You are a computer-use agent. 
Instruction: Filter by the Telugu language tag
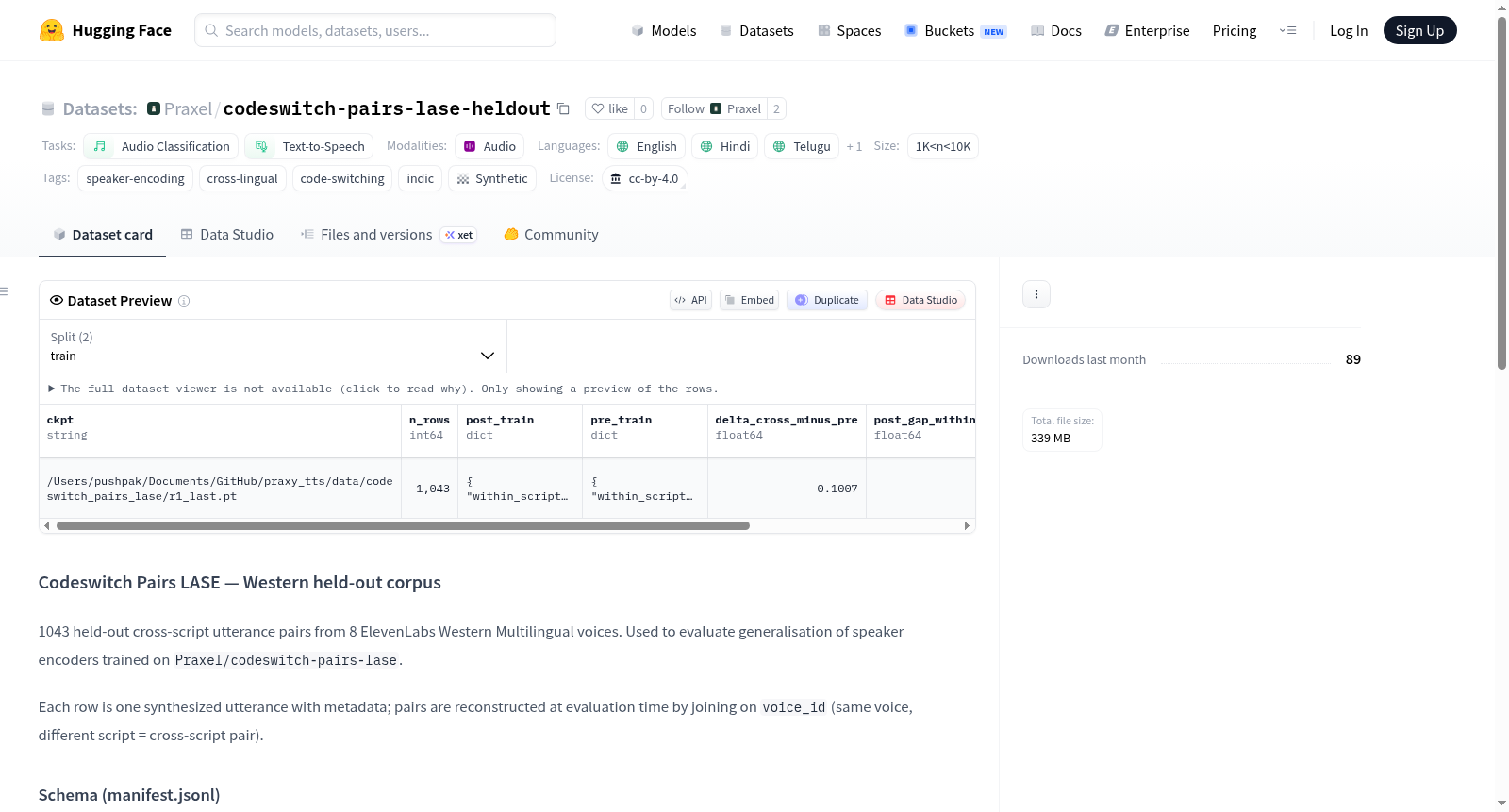[x=802, y=146]
